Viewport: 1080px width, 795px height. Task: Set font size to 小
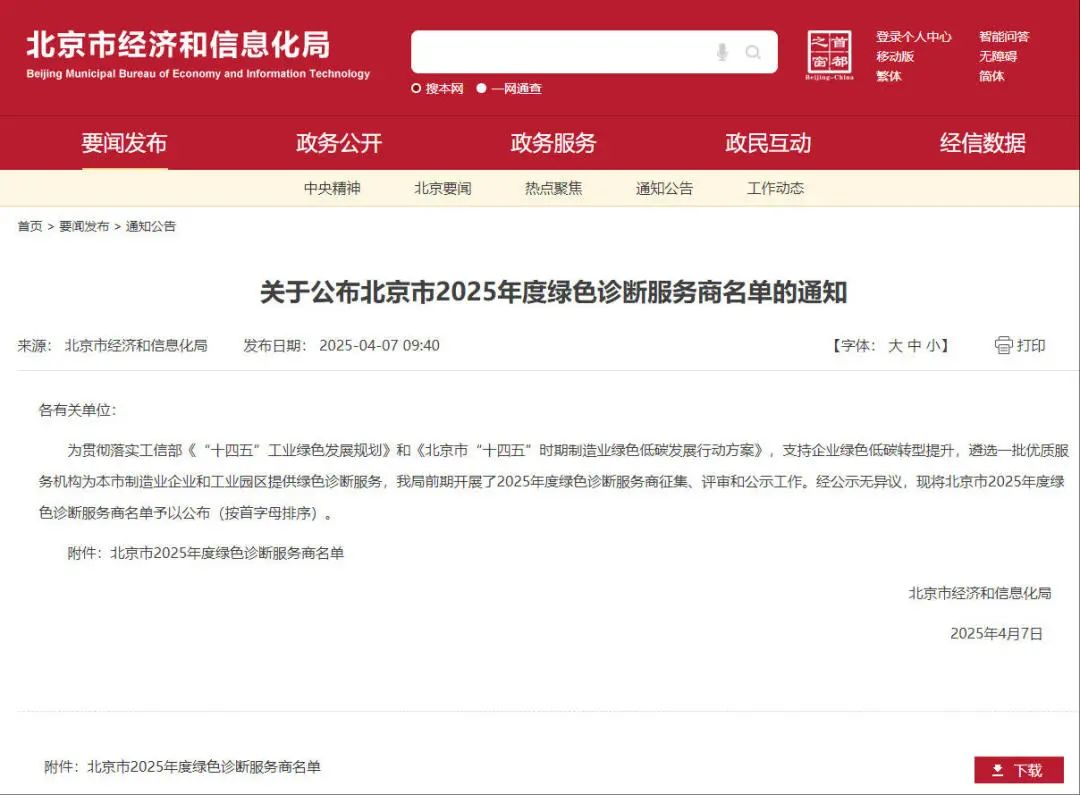933,345
